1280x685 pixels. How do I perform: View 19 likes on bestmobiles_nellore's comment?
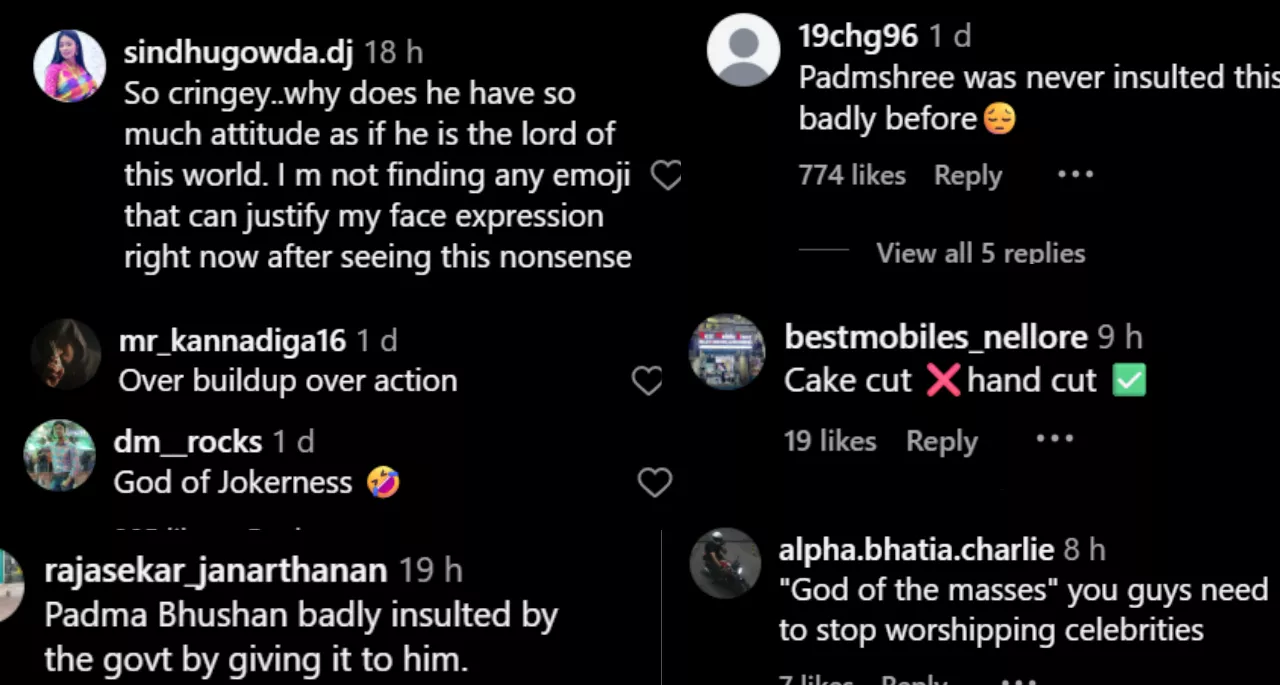pyautogui.click(x=830, y=441)
